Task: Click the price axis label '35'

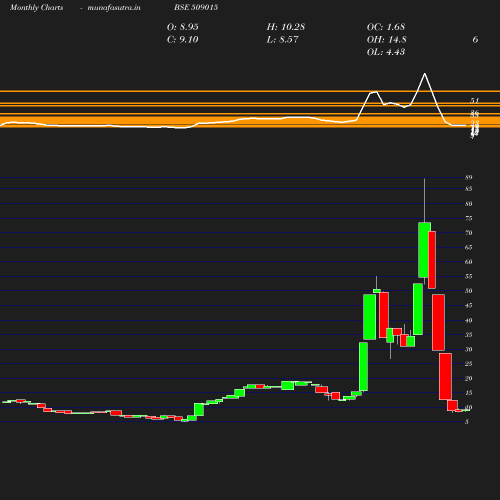Action: (469, 335)
